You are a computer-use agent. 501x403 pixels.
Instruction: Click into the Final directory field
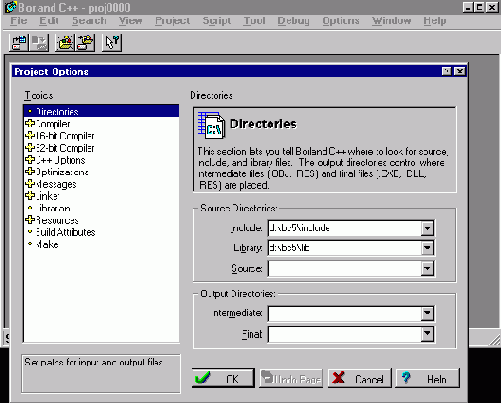point(344,334)
